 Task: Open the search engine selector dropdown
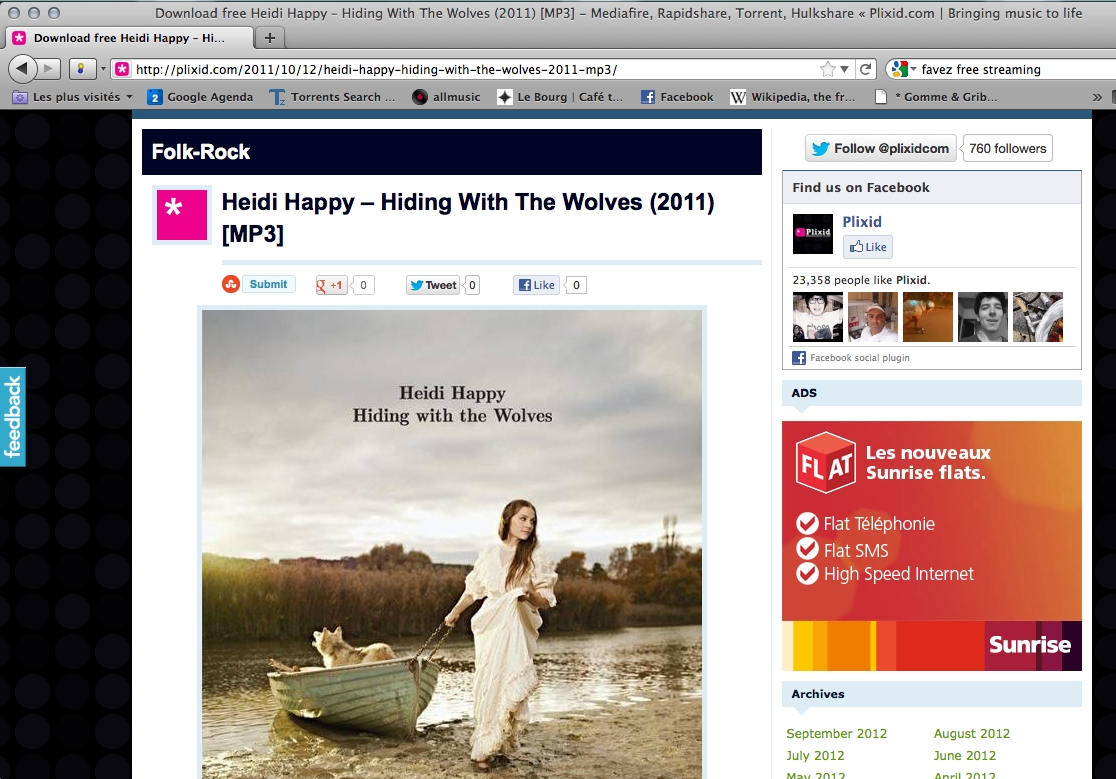tap(903, 69)
